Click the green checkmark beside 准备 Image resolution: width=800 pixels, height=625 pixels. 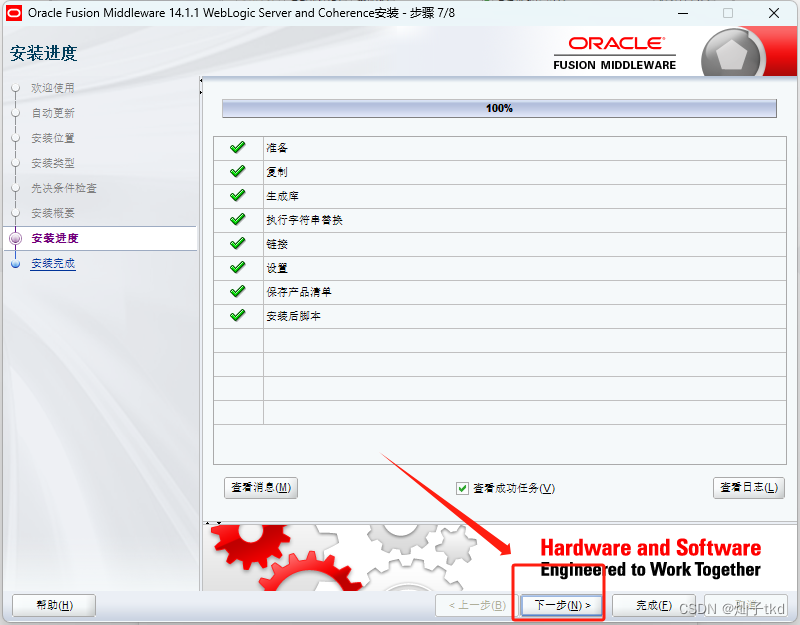pos(237,147)
